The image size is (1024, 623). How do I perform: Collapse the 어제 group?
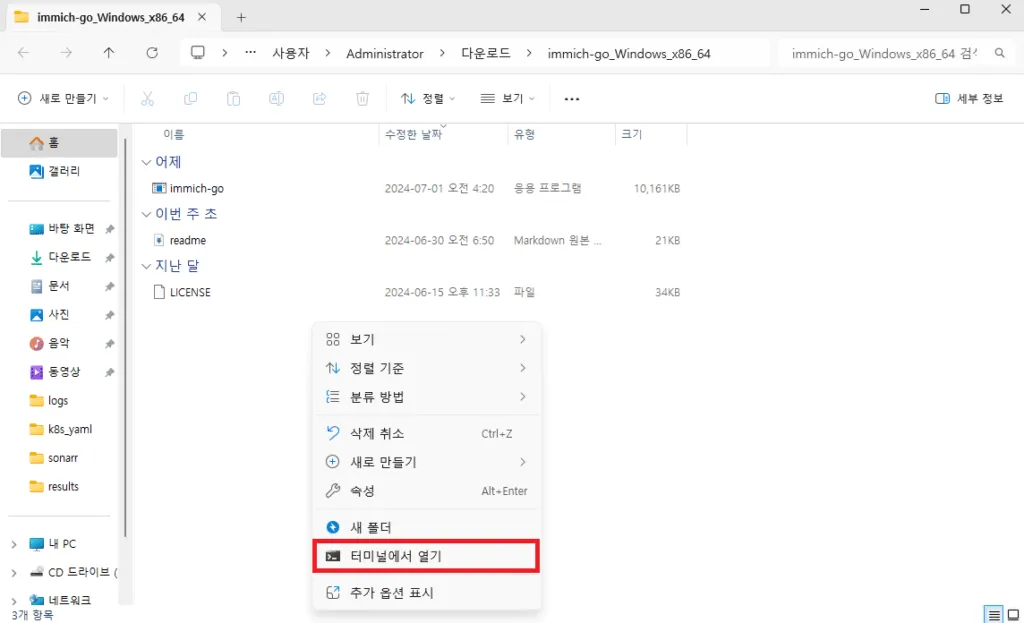tap(147, 162)
